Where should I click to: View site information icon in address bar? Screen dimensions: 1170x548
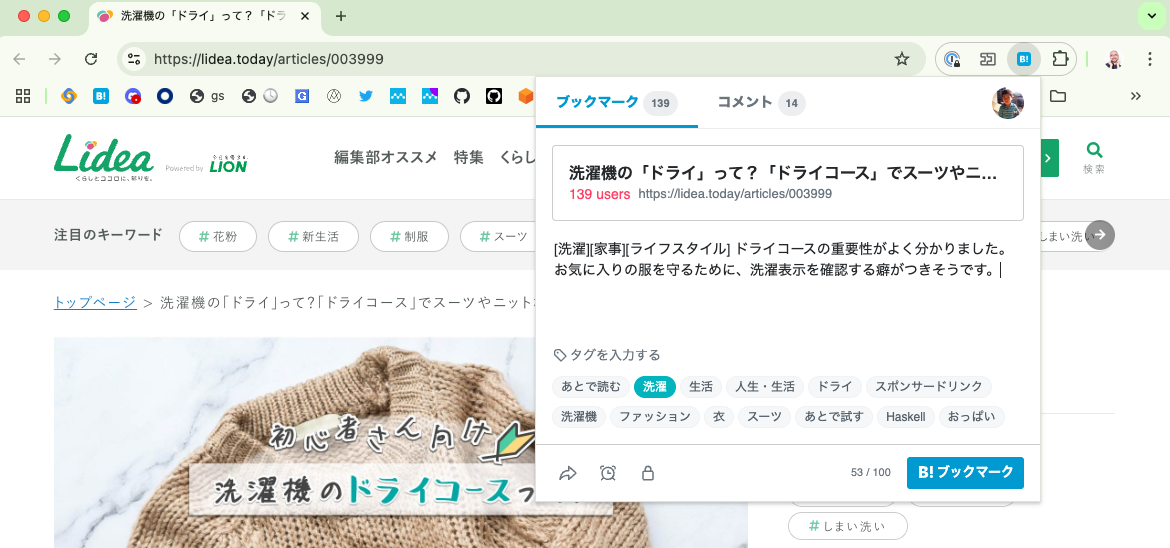pyautogui.click(x=134, y=59)
